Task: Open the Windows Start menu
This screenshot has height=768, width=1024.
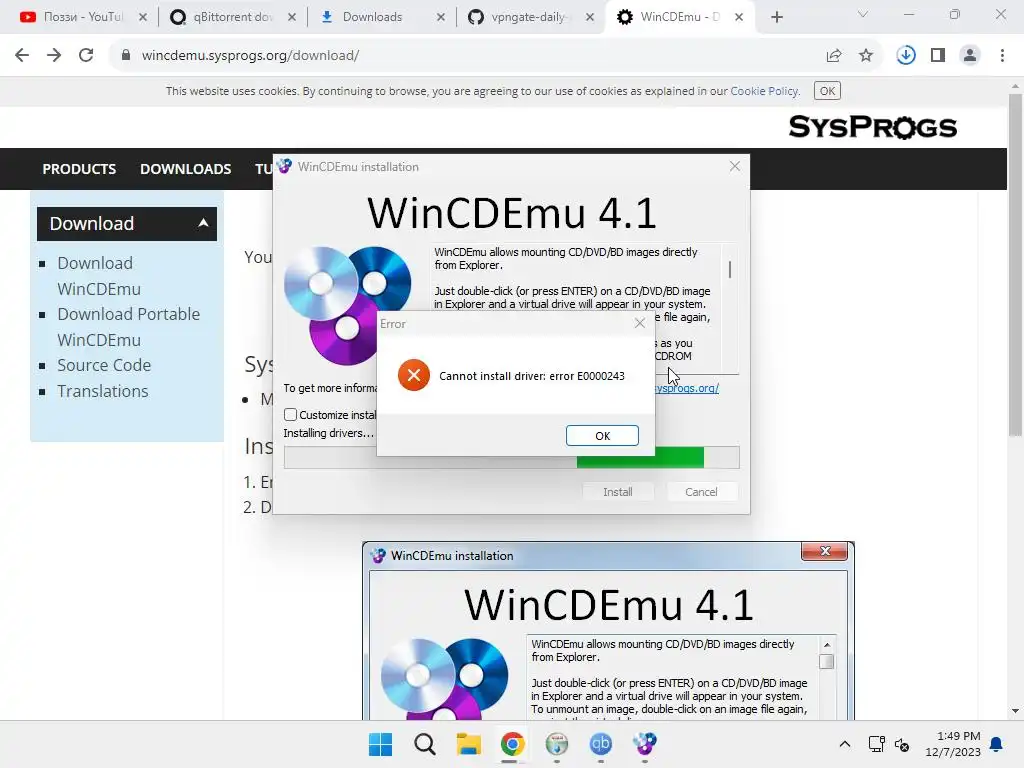Action: pos(380,744)
